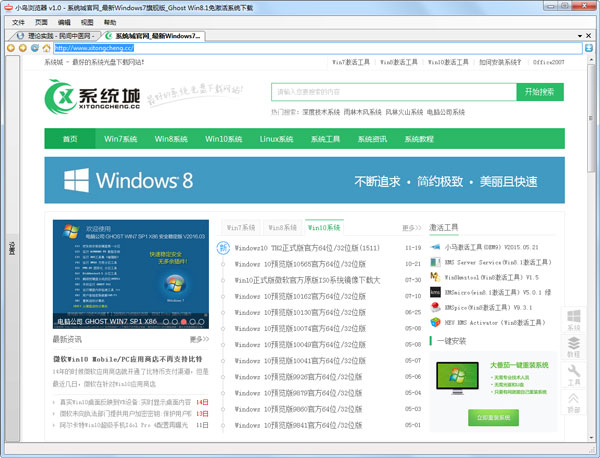
Task: Click the vertical scrollbar up arrow
Action: tap(591, 60)
